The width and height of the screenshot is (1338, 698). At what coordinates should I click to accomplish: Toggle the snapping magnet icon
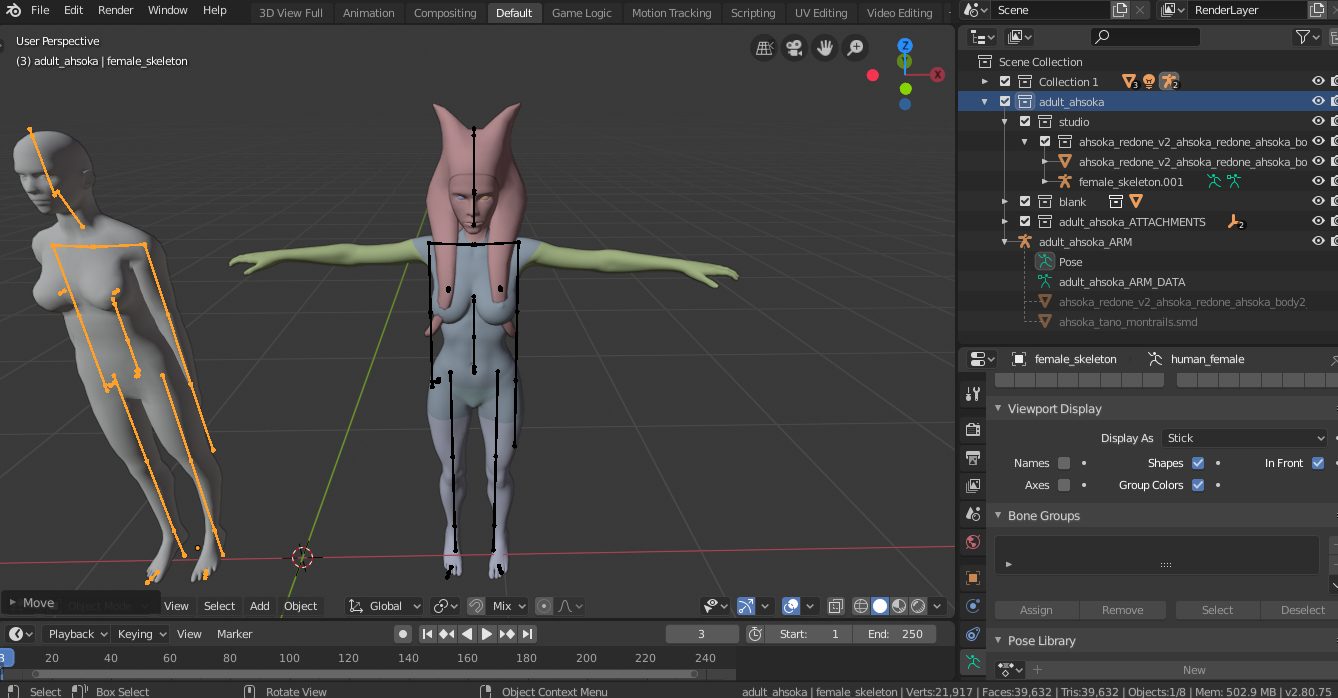[x=476, y=606]
